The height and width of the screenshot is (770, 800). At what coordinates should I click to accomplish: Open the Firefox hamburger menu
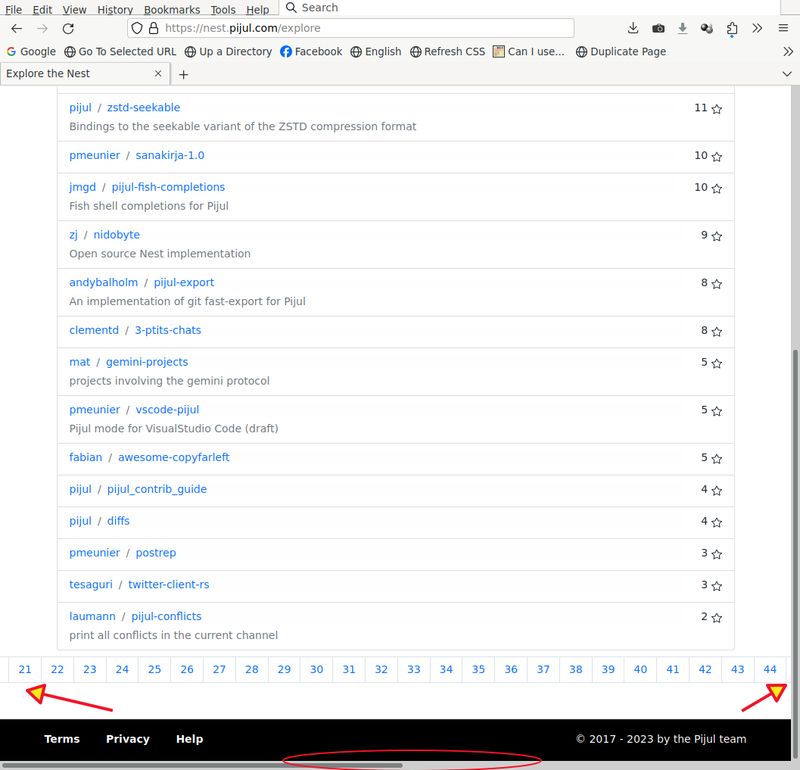coord(783,28)
